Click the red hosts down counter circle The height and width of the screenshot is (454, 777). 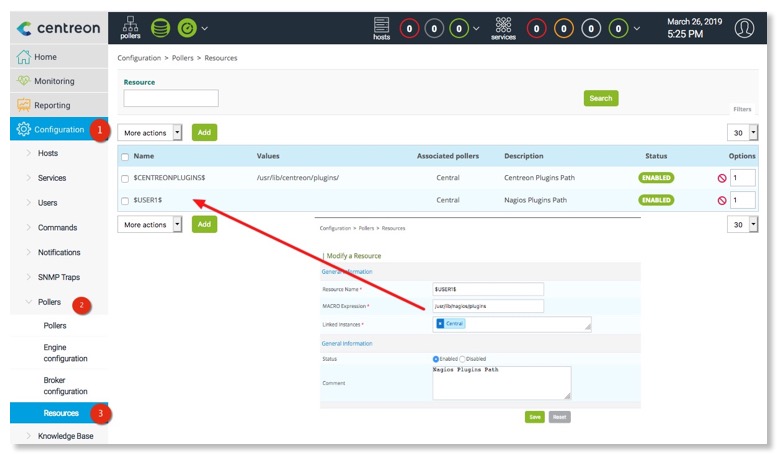pyautogui.click(x=410, y=28)
